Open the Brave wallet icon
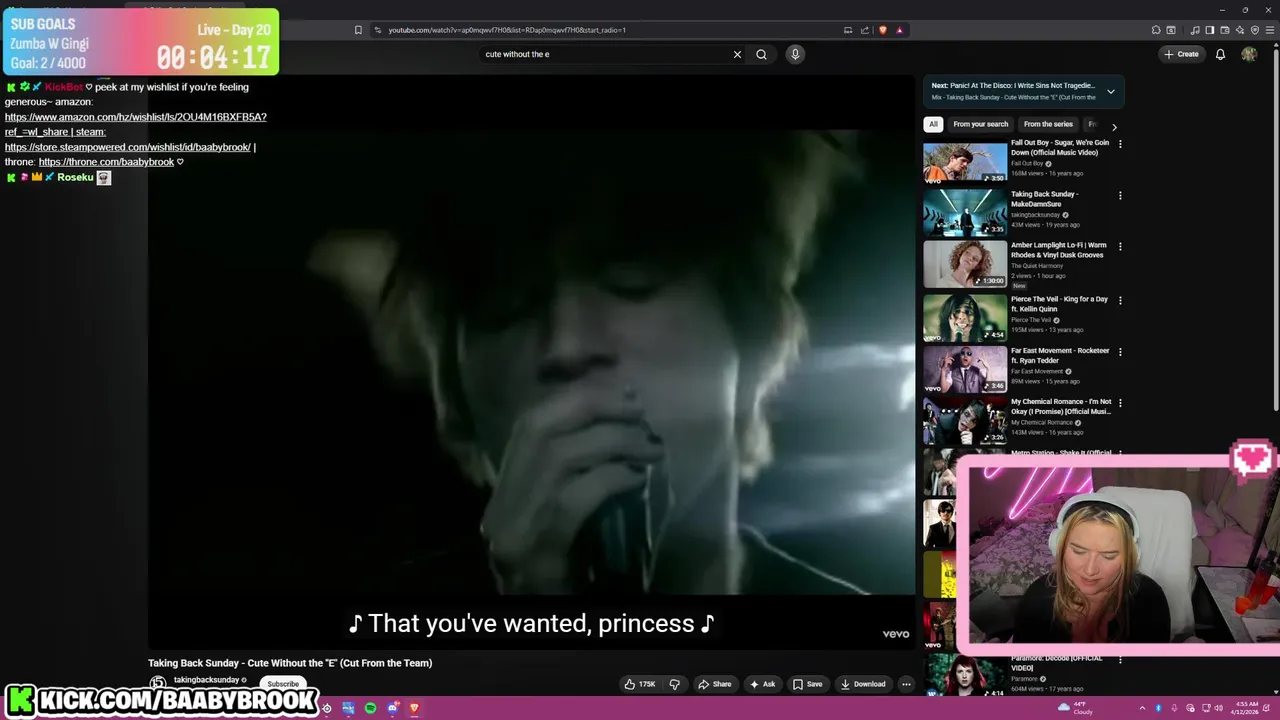The height and width of the screenshot is (720, 1280). pyautogui.click(x=1224, y=30)
